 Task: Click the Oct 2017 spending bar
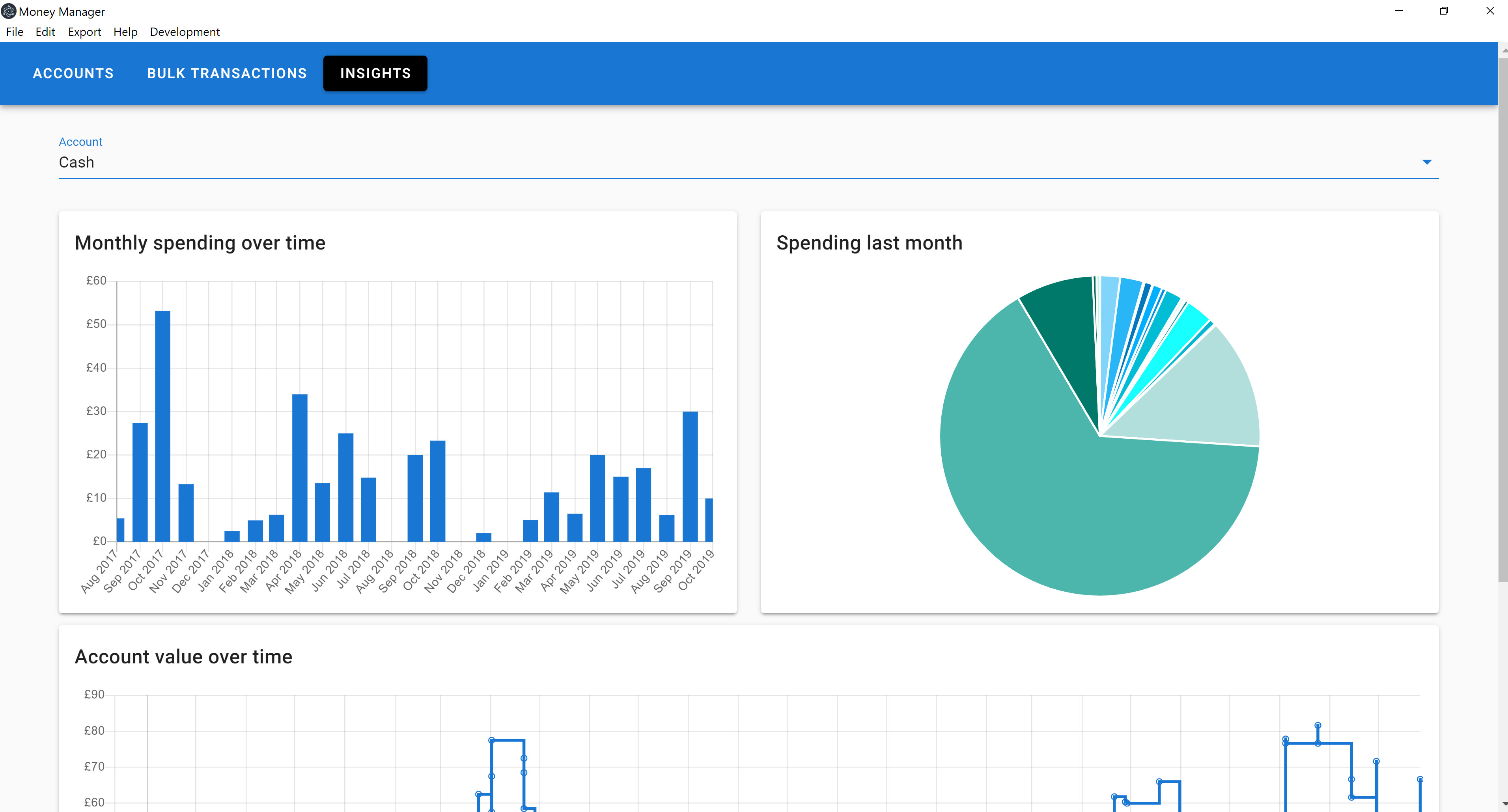click(163, 426)
